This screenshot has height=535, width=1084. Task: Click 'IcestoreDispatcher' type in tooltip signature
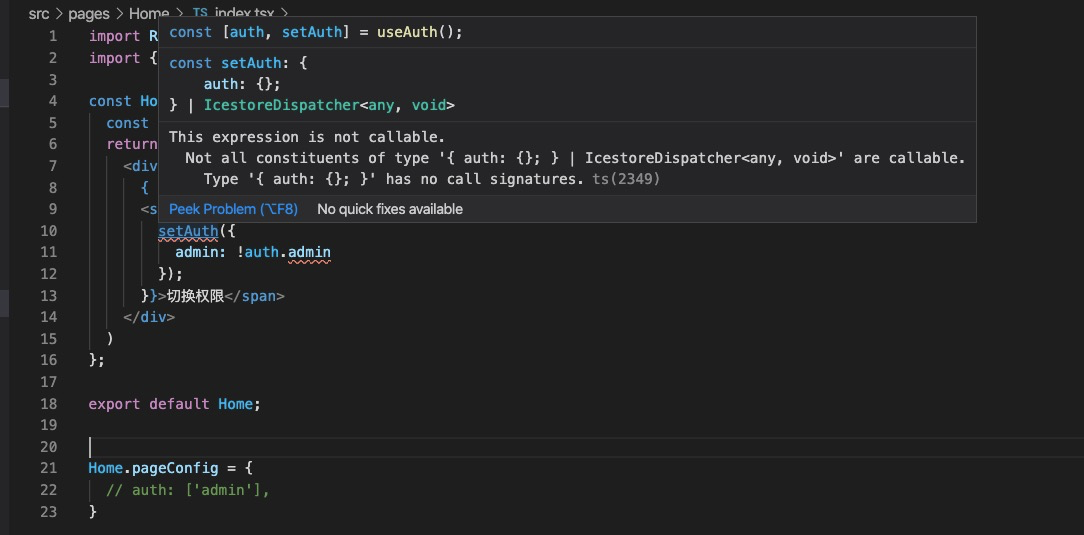click(281, 106)
